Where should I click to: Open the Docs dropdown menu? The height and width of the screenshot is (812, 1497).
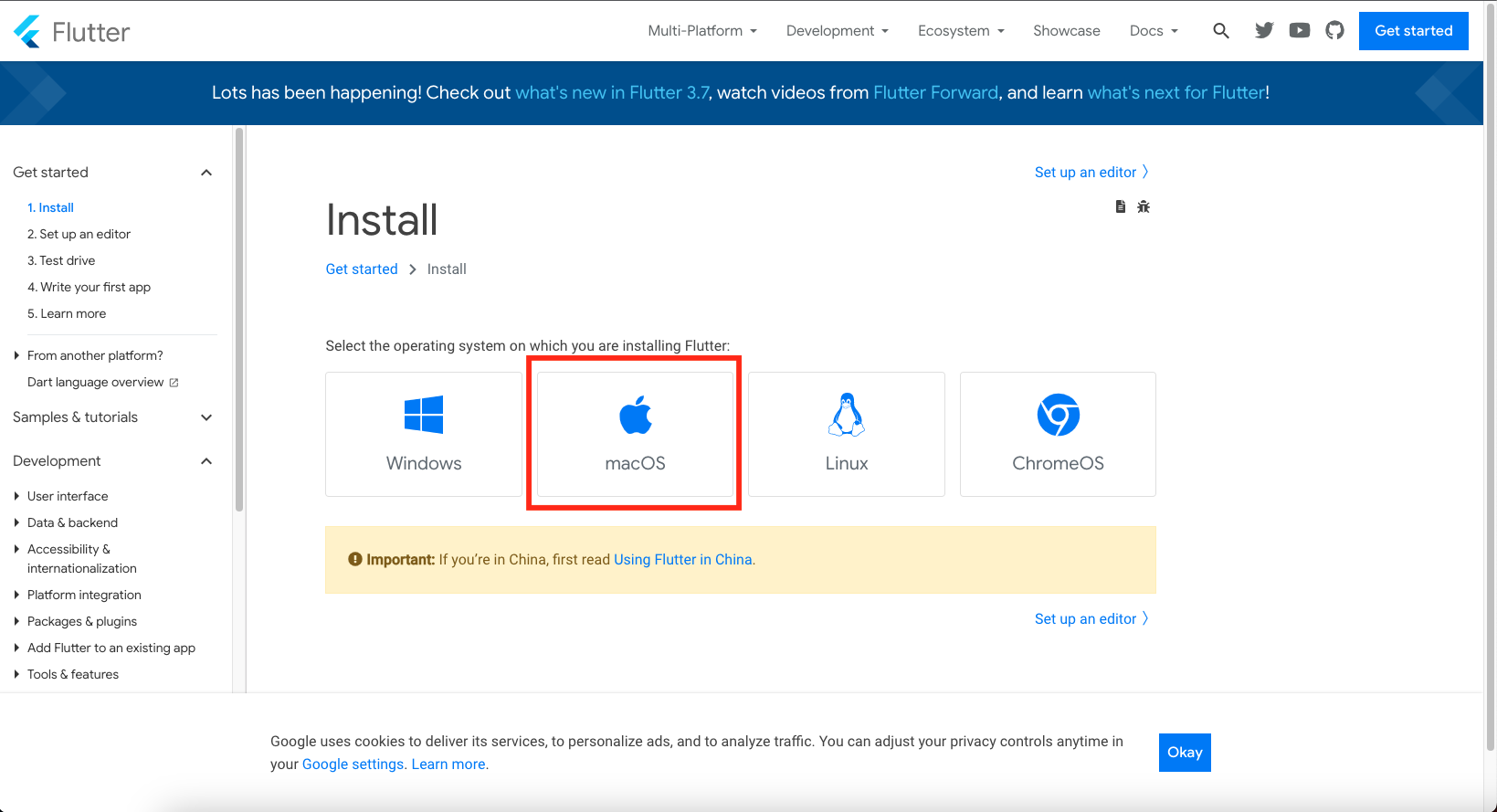[1154, 31]
